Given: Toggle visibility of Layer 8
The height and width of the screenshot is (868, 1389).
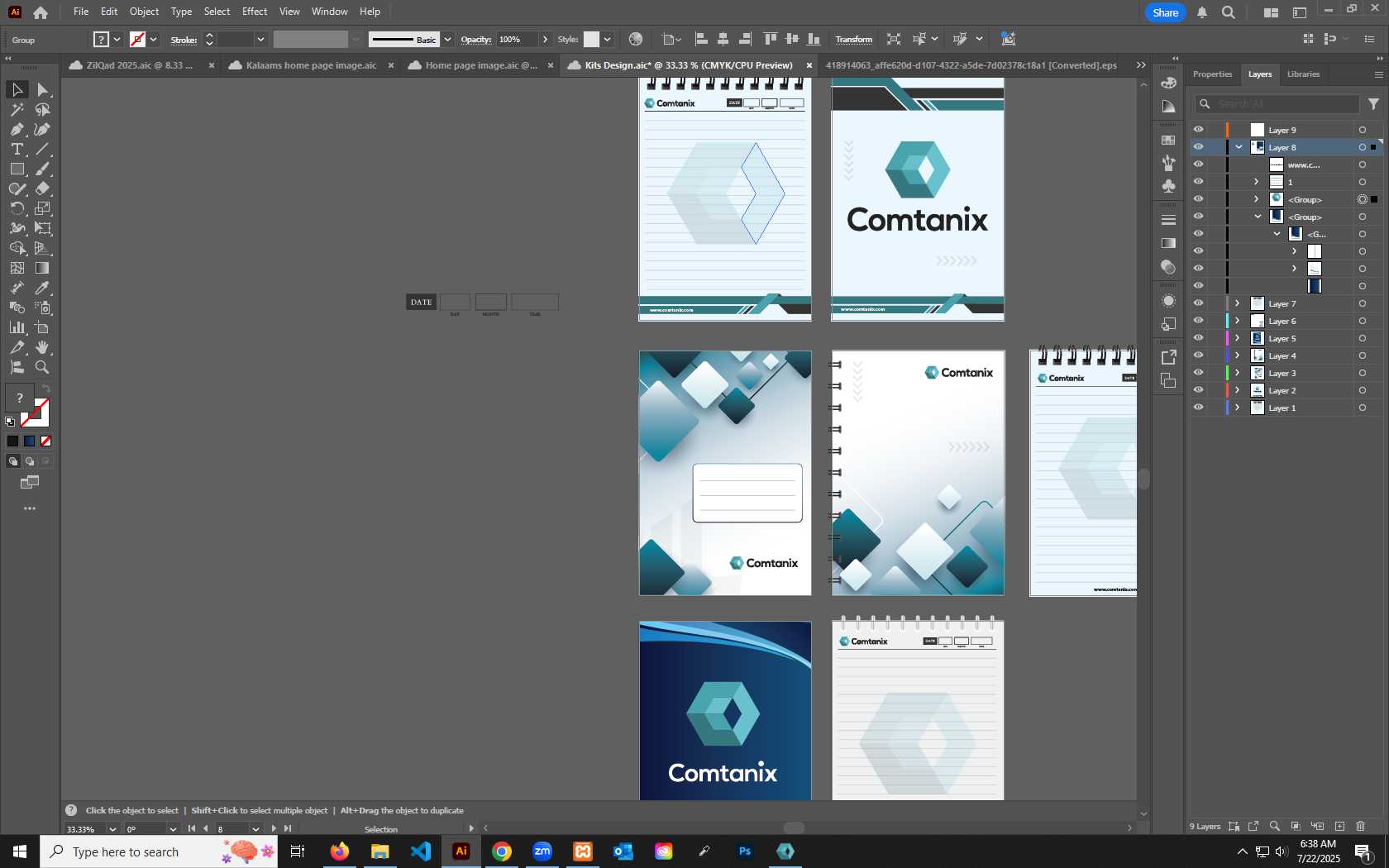Looking at the screenshot, I should (x=1198, y=147).
